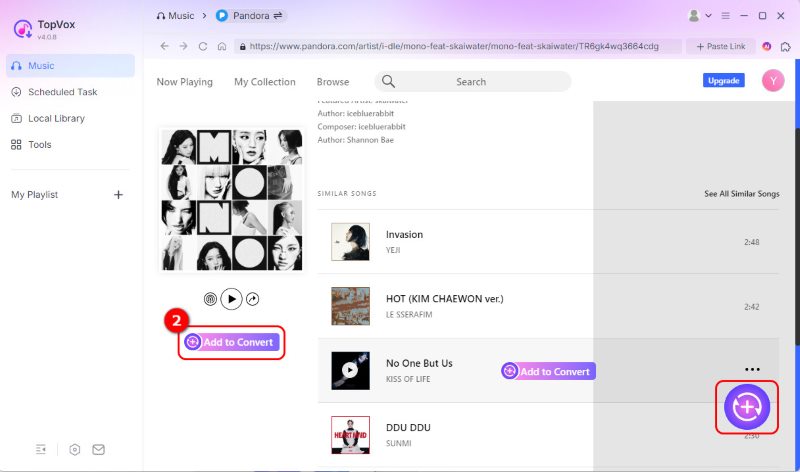Click the My Playlist label
Screen dimensions: 800x472
35,194
